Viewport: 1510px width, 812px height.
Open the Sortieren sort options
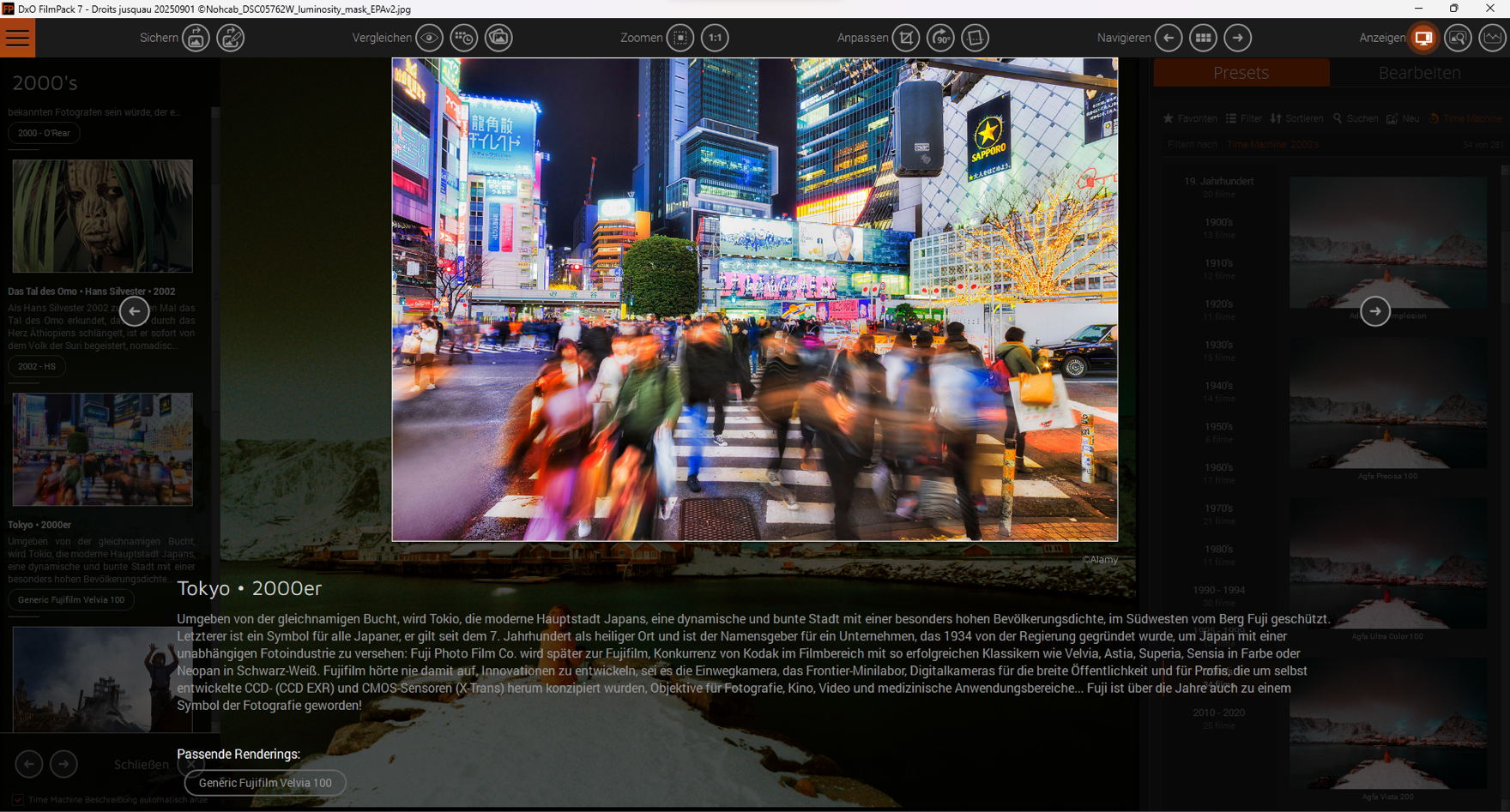point(1296,118)
